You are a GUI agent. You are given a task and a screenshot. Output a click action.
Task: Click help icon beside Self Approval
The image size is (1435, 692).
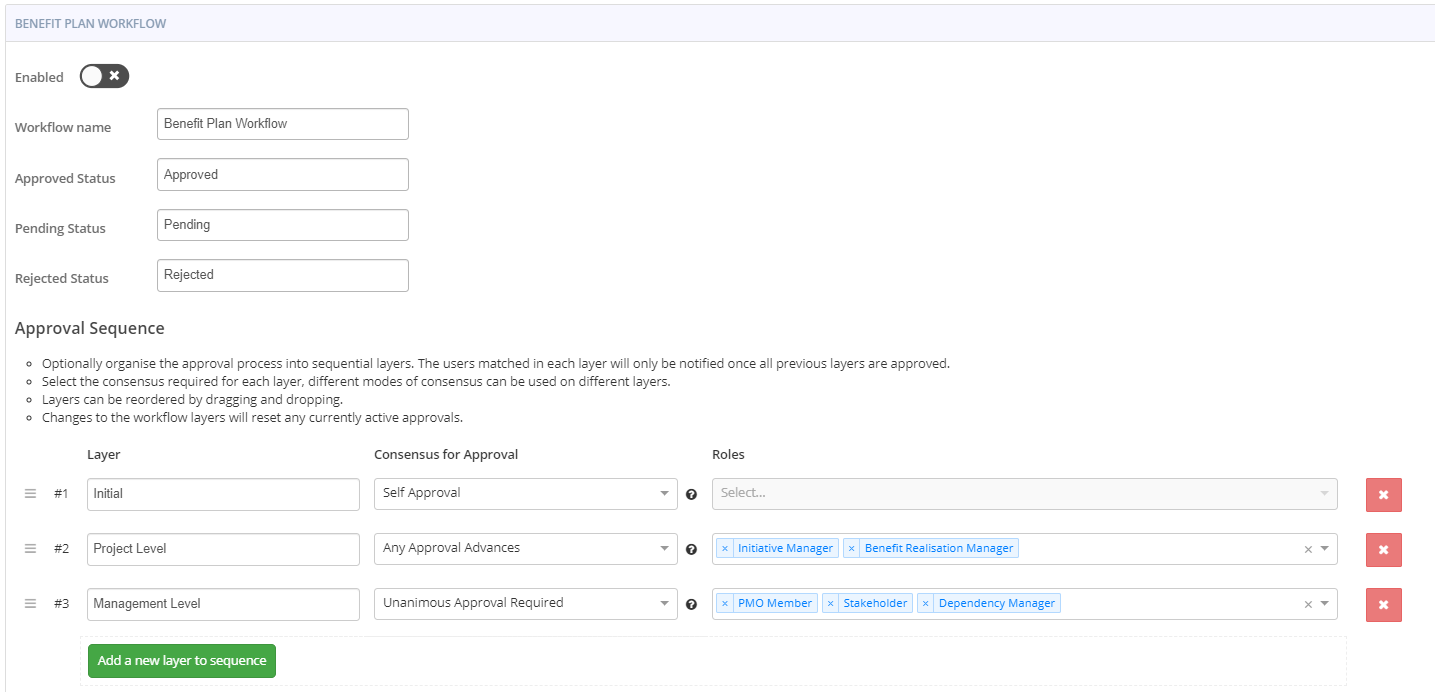[x=691, y=494]
